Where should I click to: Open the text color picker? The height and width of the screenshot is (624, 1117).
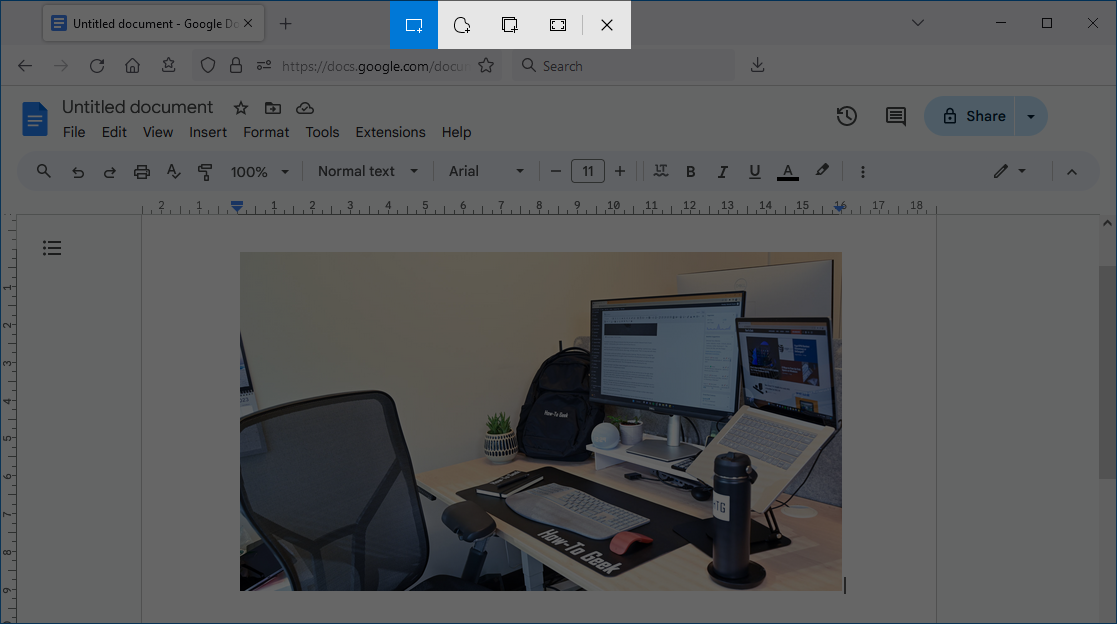pyautogui.click(x=788, y=171)
